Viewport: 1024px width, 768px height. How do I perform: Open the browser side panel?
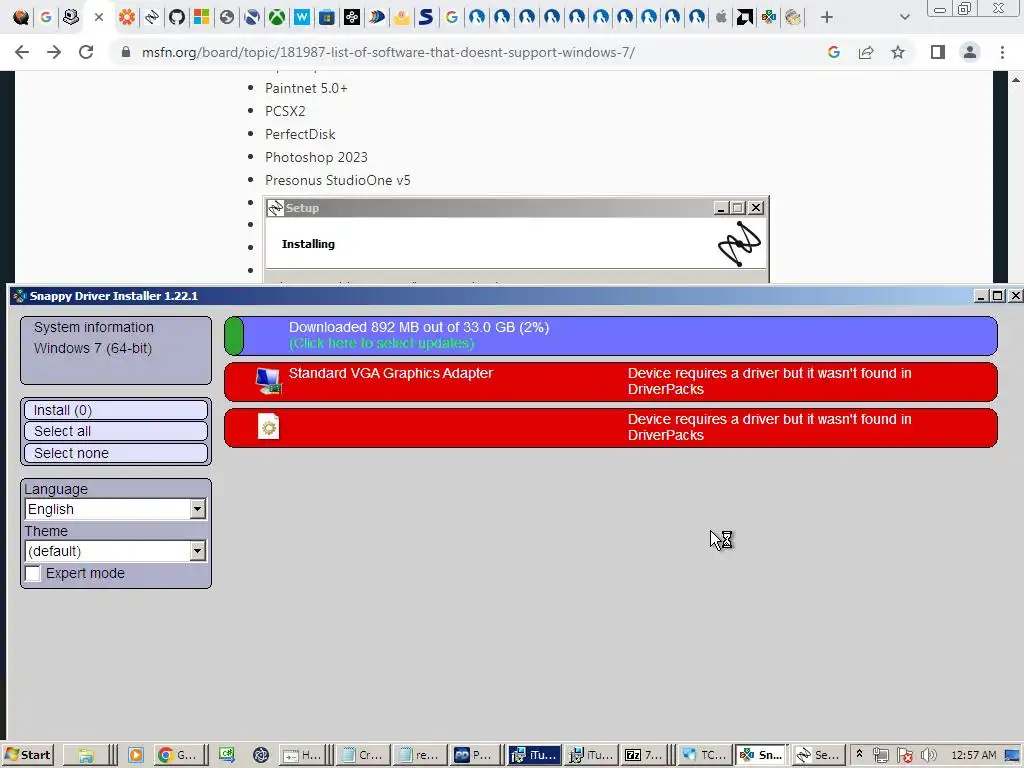(x=938, y=52)
